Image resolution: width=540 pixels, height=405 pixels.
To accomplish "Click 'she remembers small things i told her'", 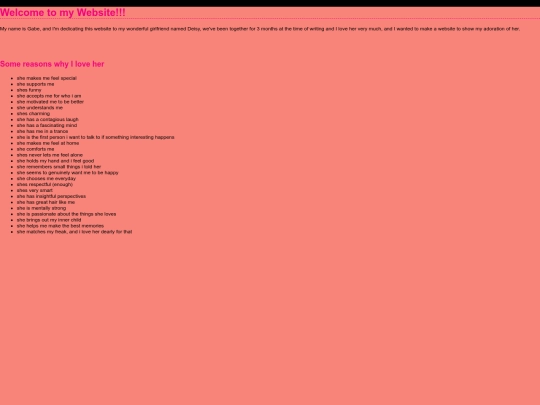I will pos(59,167).
